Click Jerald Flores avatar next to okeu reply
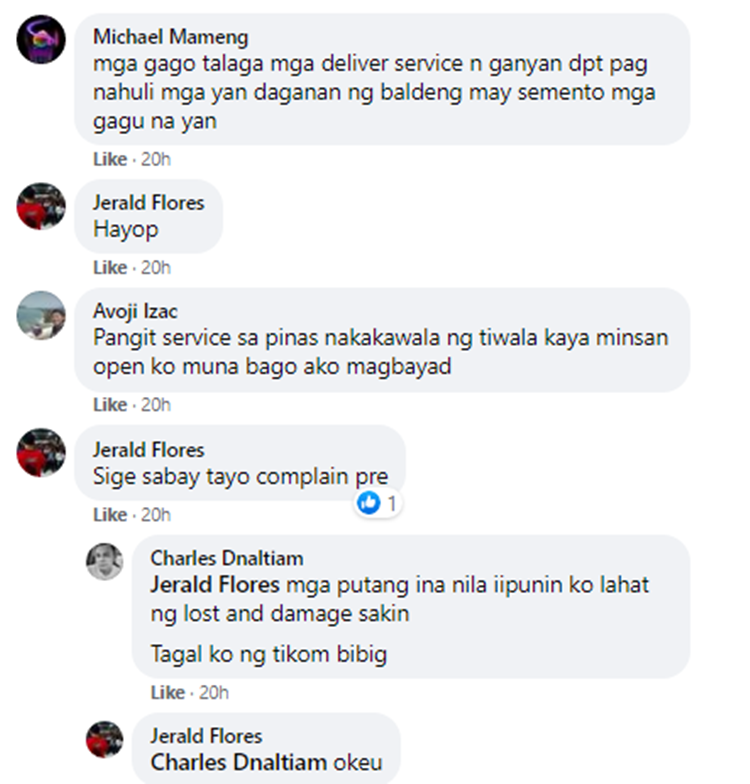This screenshot has height=784, width=750. 104,740
